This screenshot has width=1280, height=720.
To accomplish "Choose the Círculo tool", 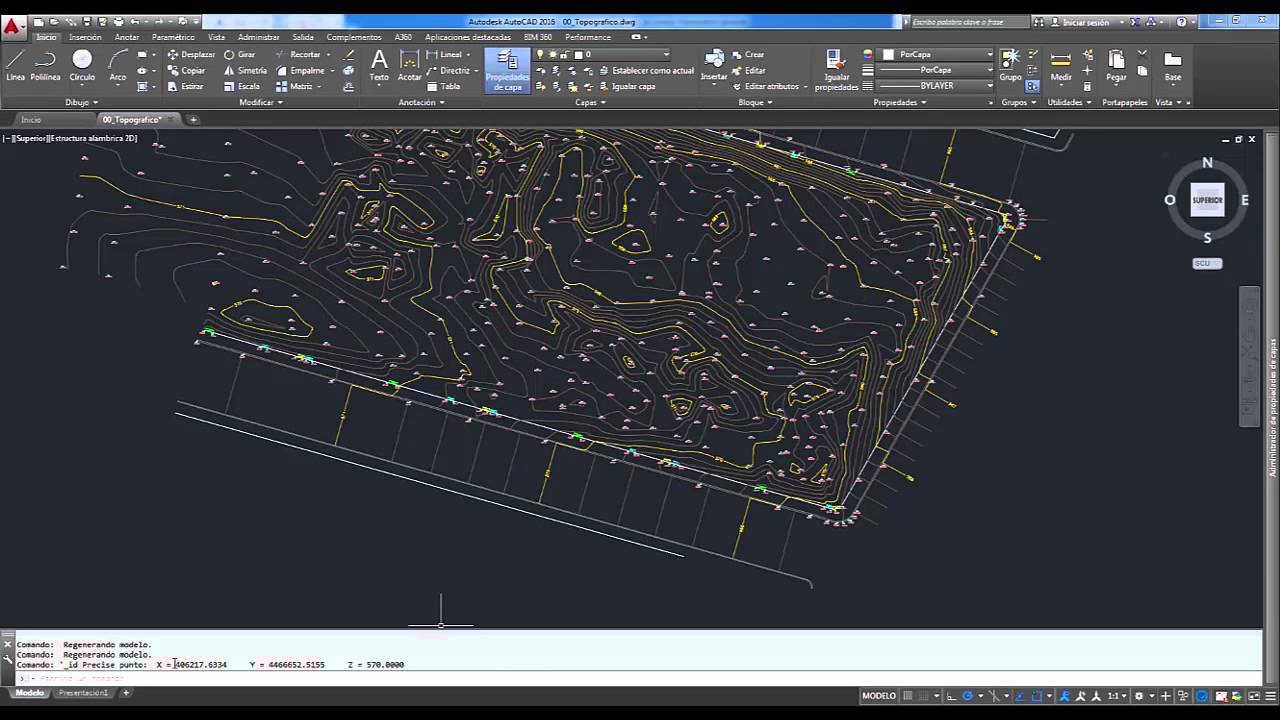I will (x=82, y=65).
